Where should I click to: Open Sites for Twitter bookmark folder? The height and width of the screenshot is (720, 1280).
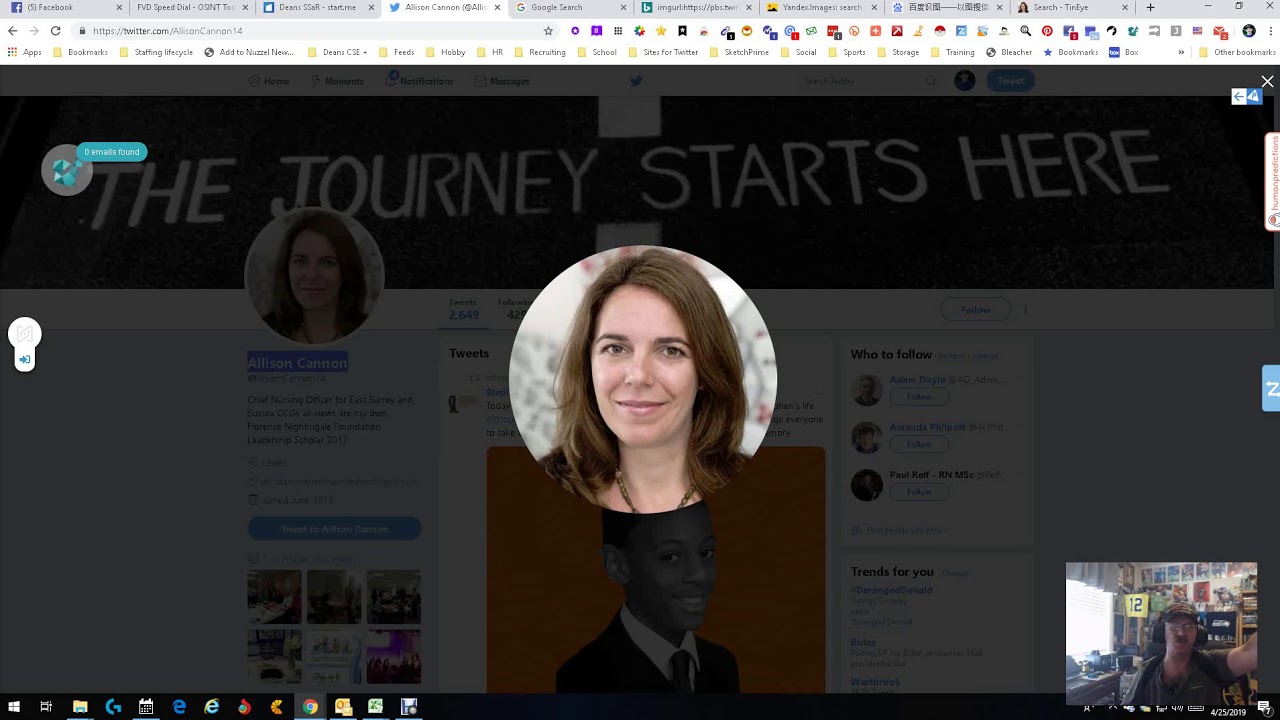pos(663,52)
